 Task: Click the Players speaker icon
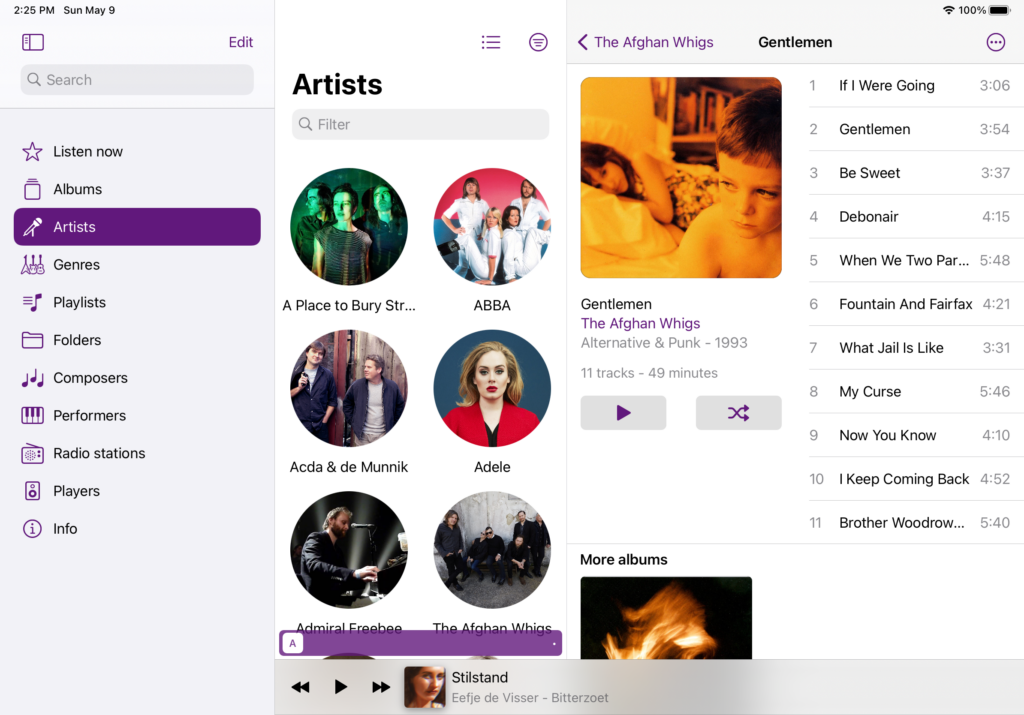pyautogui.click(x=33, y=491)
